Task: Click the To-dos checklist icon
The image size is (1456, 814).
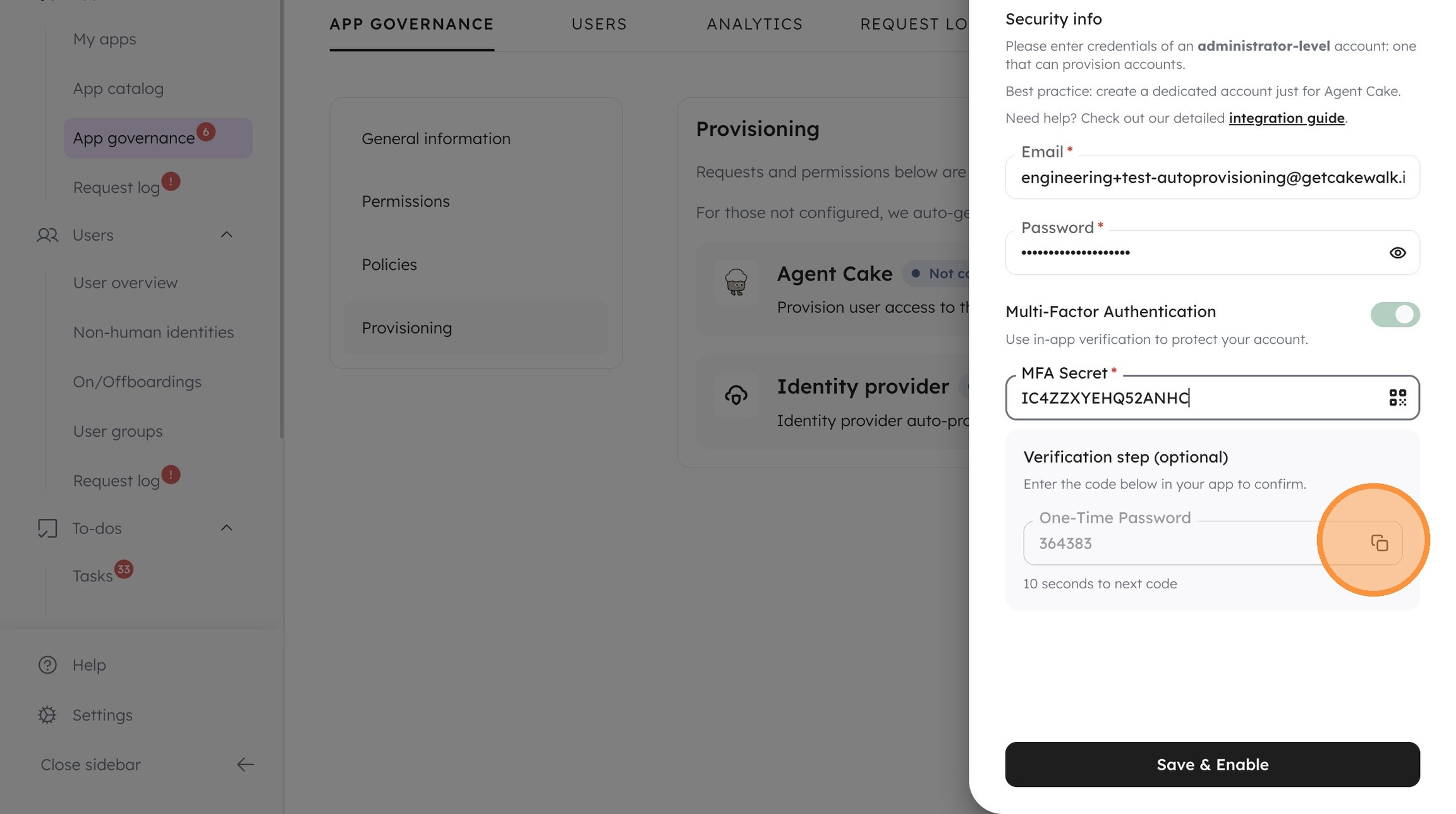Action: [47, 528]
